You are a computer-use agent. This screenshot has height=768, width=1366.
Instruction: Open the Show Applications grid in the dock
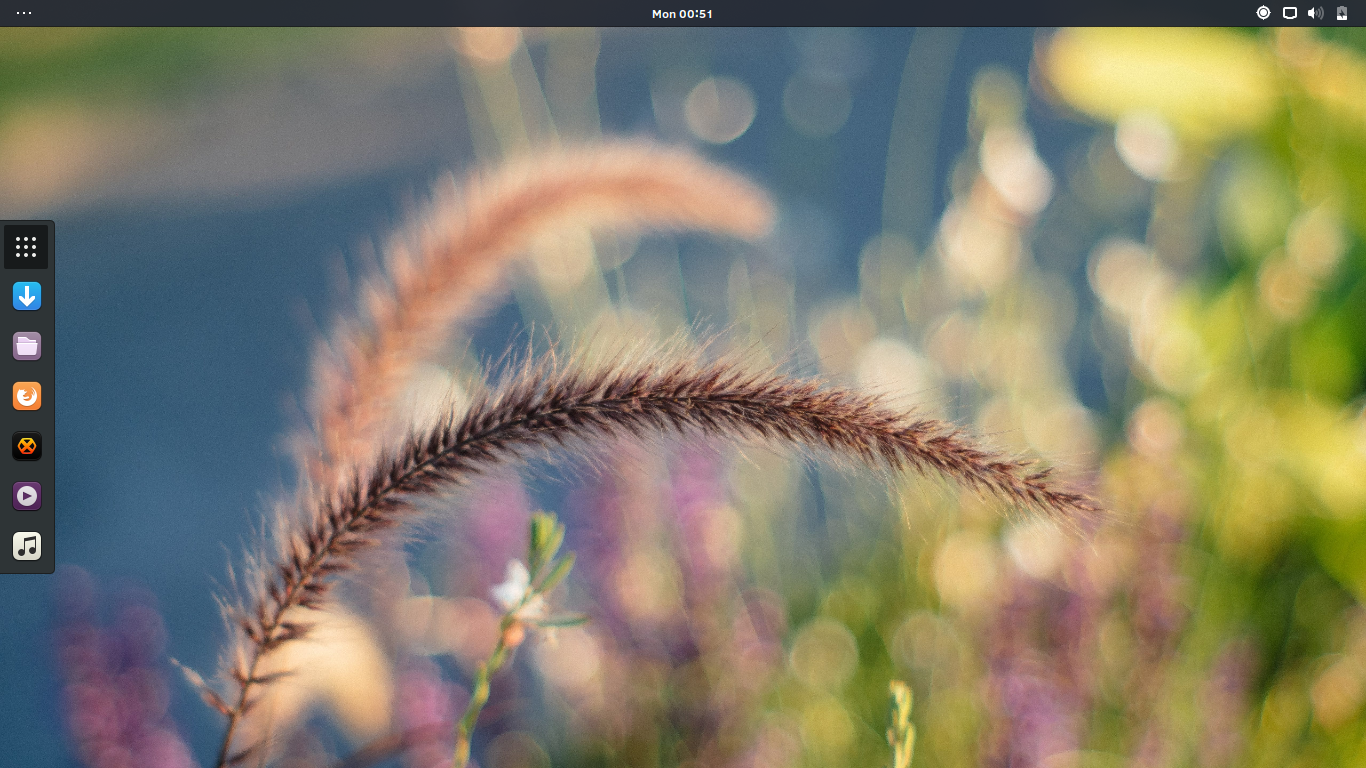tap(26, 246)
